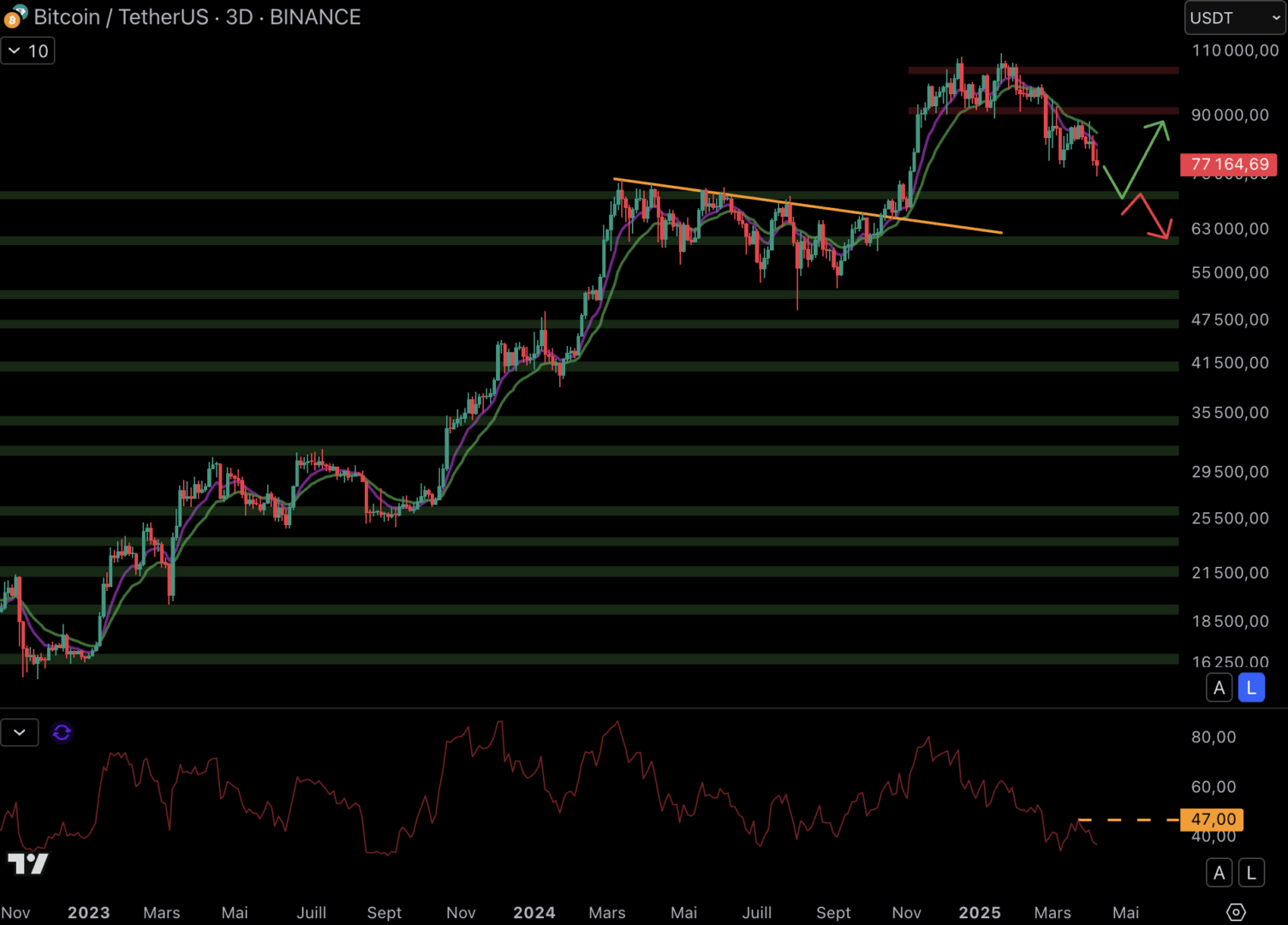Click the 25 500,00 price axis label
Image resolution: width=1288 pixels, height=925 pixels.
[x=1230, y=518]
